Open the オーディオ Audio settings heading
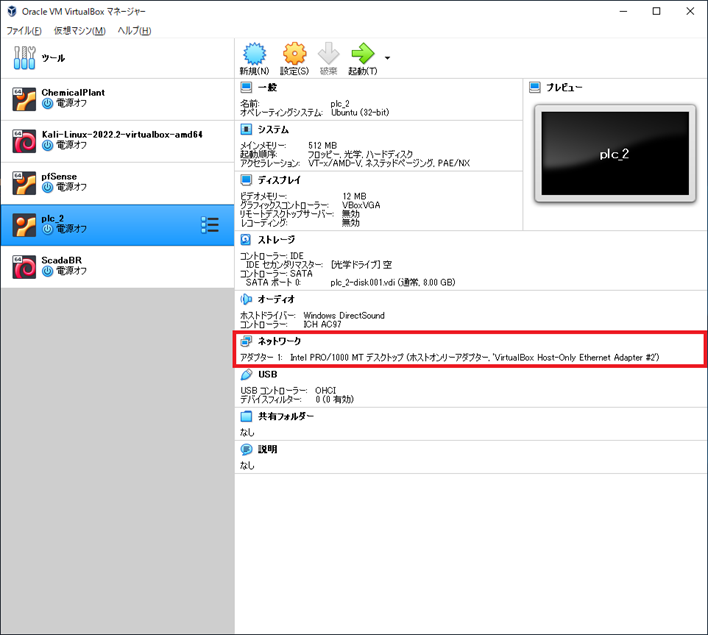The image size is (708, 635). tap(276, 299)
